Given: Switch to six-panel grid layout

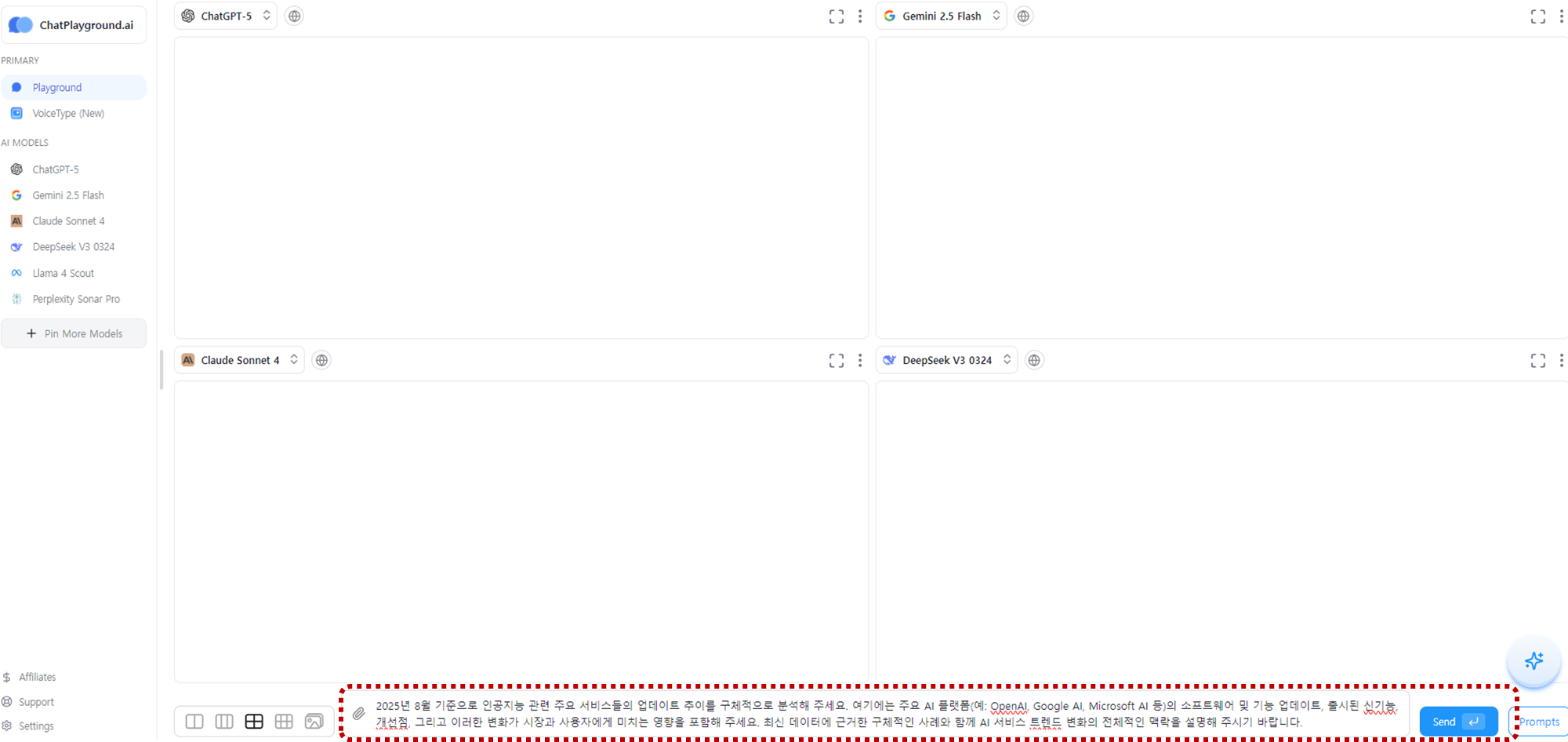Looking at the screenshot, I should [x=284, y=722].
